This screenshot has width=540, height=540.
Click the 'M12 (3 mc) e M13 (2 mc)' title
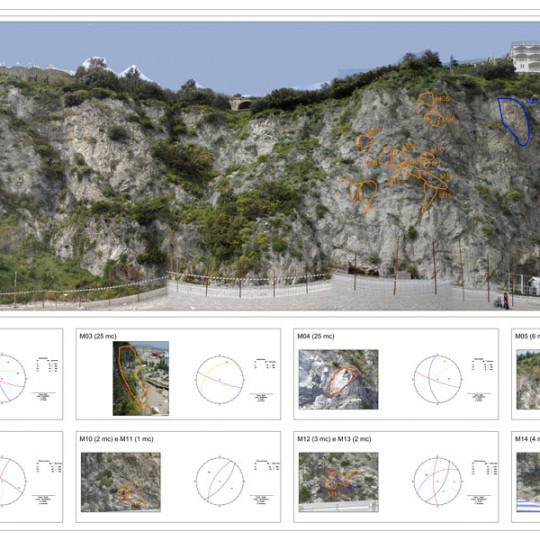(334, 439)
